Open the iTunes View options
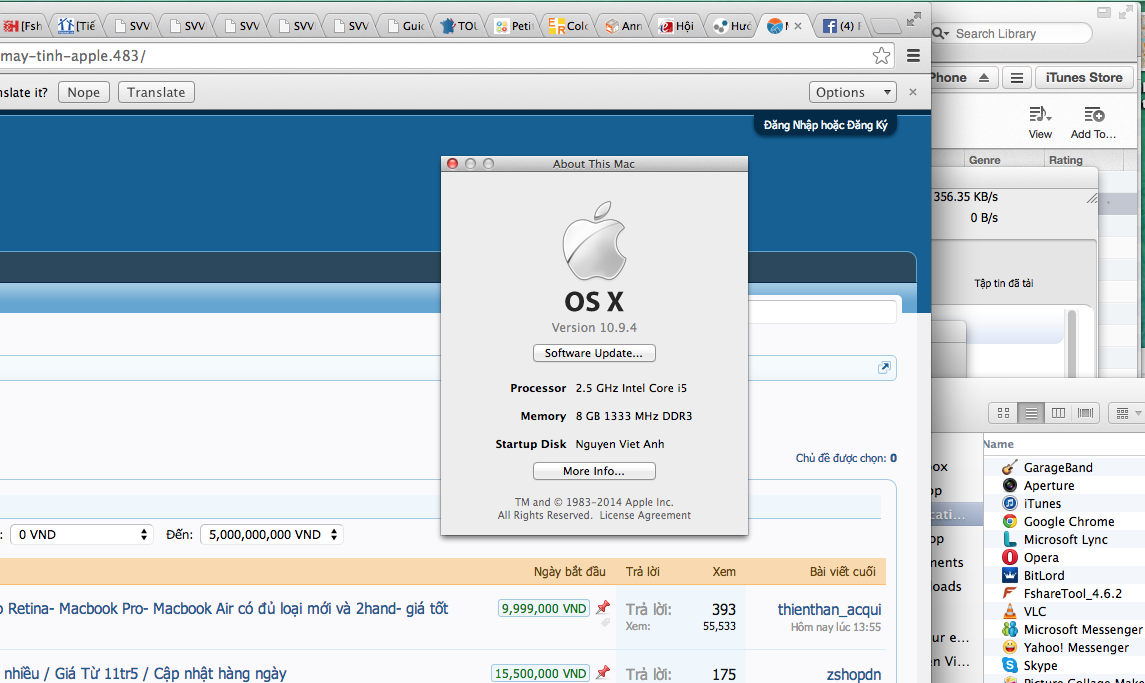1145x683 pixels. pyautogui.click(x=1040, y=122)
